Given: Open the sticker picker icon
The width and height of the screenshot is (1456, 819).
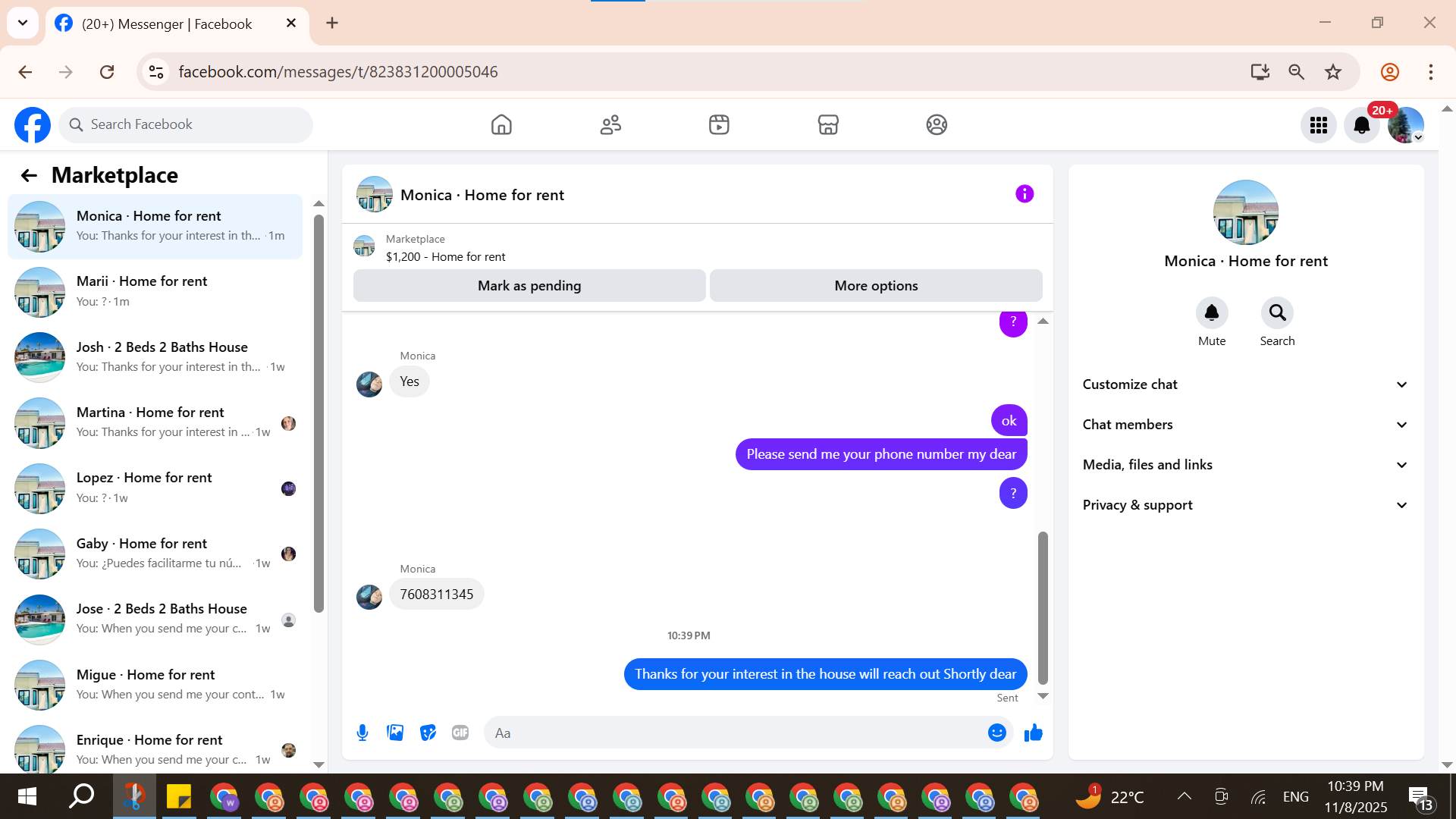Looking at the screenshot, I should pos(428,733).
